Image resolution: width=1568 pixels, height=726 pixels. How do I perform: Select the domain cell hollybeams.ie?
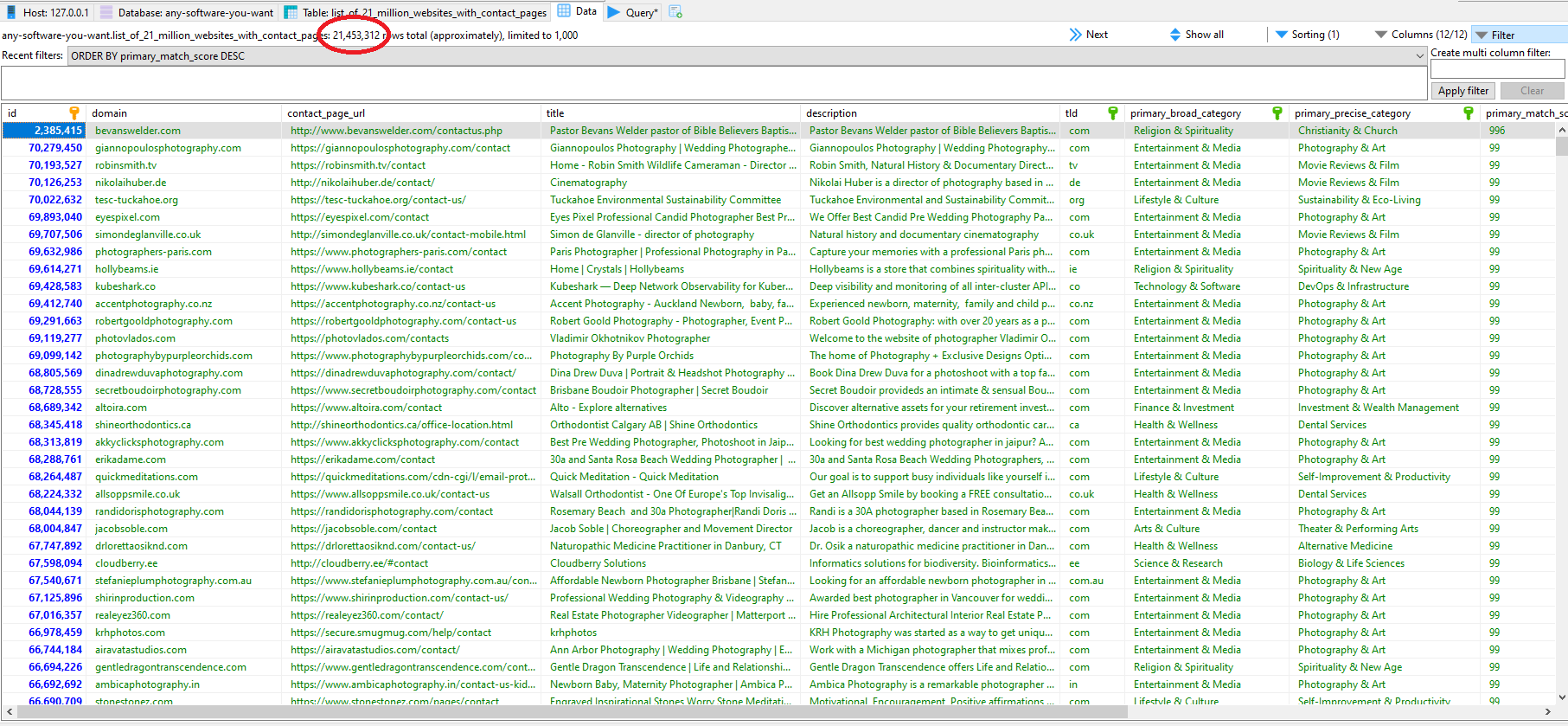(x=183, y=269)
